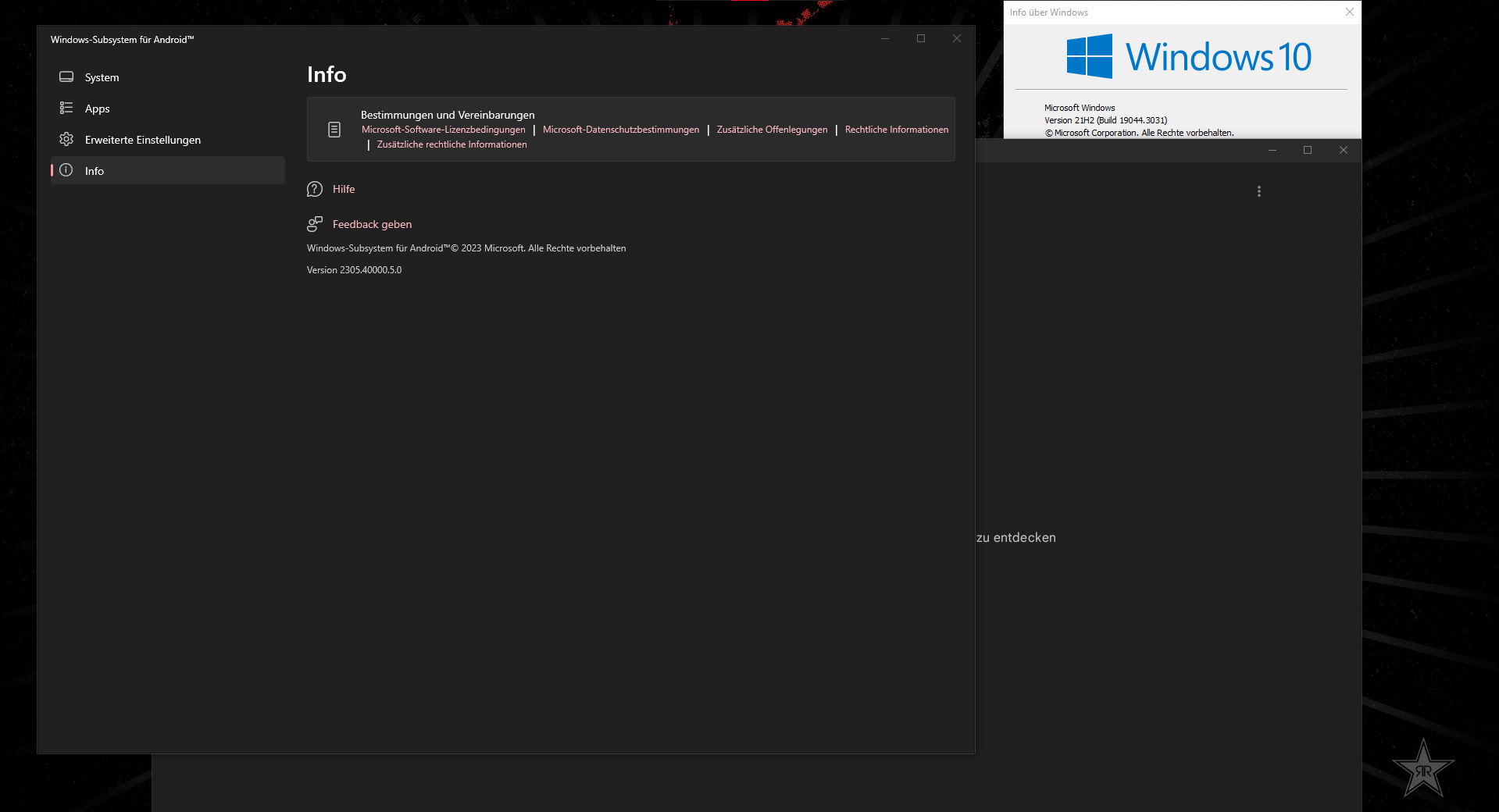Click the gear icon for Erweiterte Einstellungen
The image size is (1499, 812).
point(66,140)
